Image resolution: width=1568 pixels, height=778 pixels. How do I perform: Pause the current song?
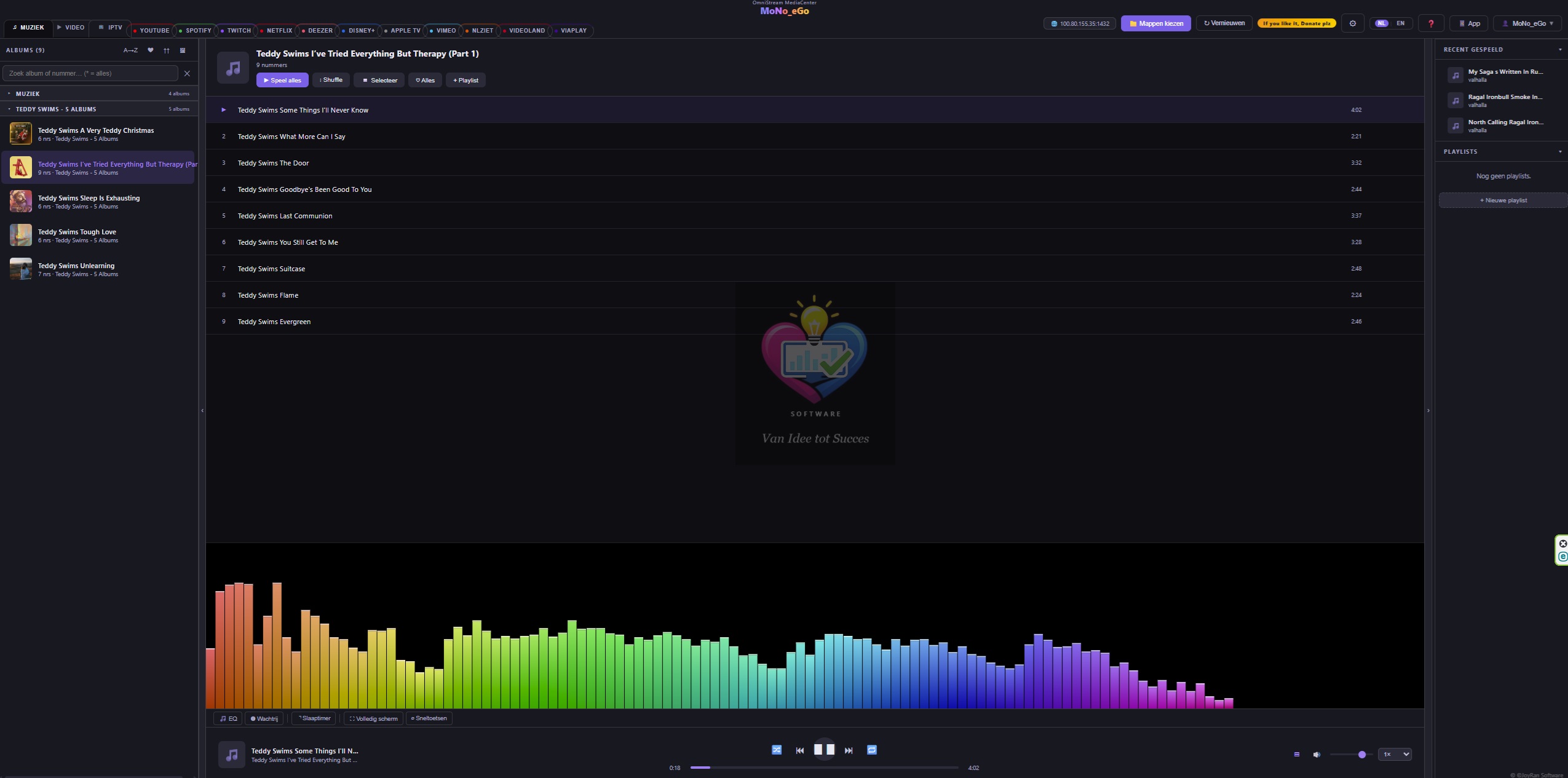[x=824, y=749]
